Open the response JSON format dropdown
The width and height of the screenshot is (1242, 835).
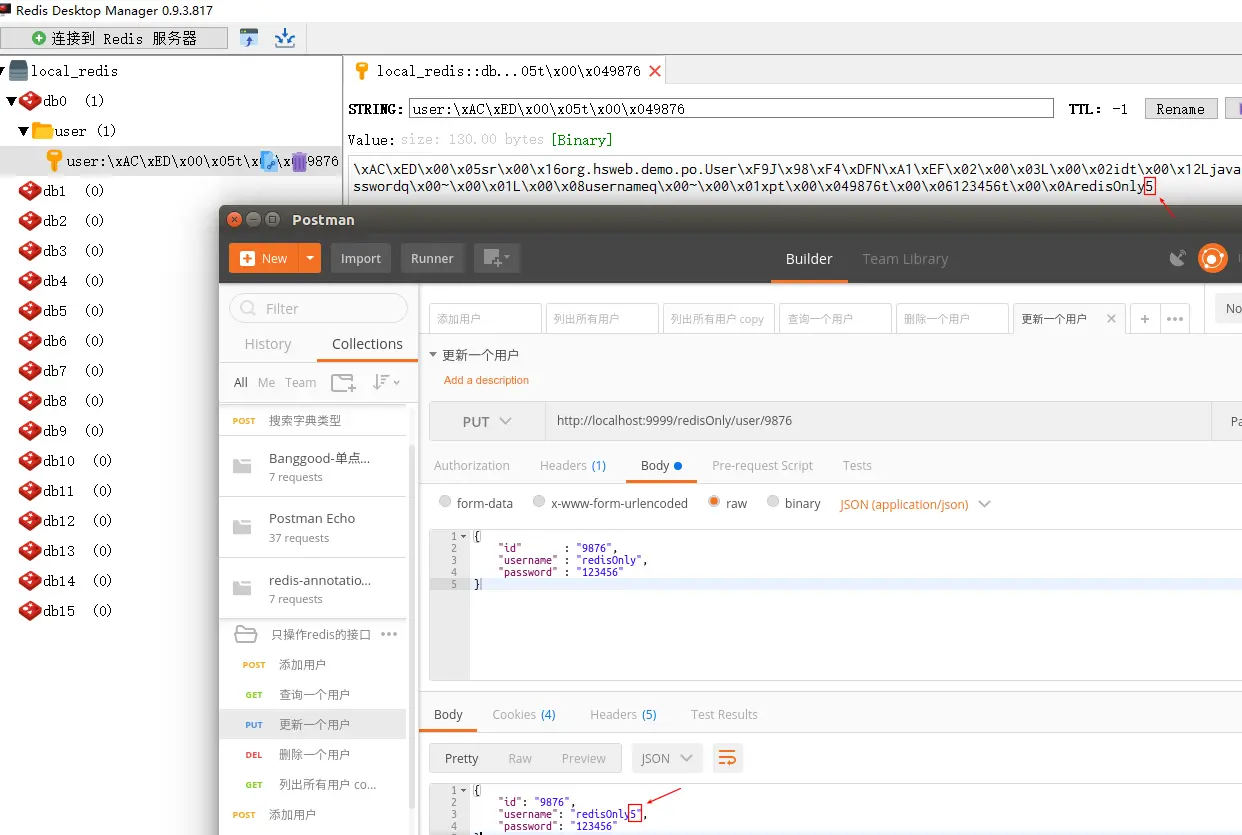(x=667, y=758)
